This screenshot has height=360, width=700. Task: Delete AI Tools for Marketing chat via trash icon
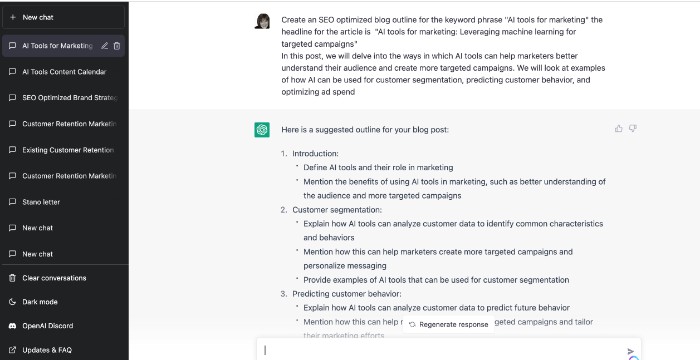click(117, 46)
